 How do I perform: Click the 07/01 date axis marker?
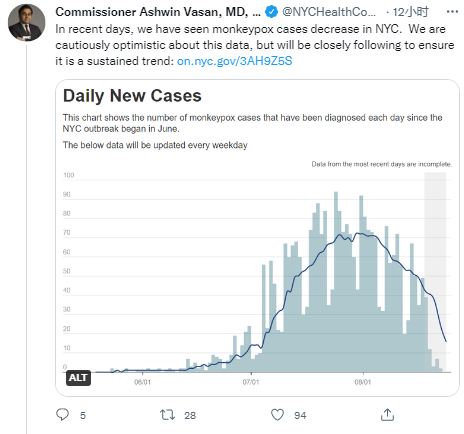click(x=251, y=382)
